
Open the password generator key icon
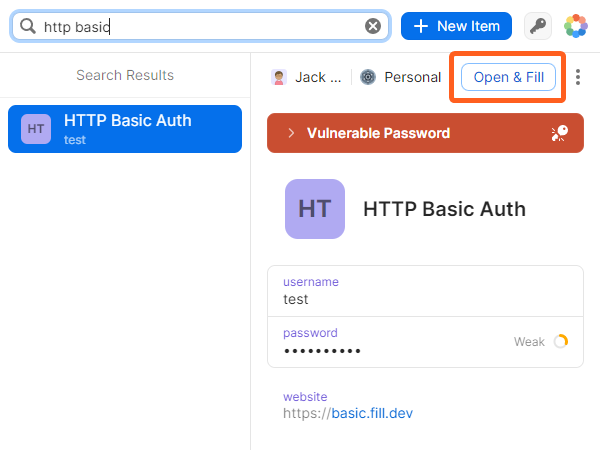click(x=538, y=26)
